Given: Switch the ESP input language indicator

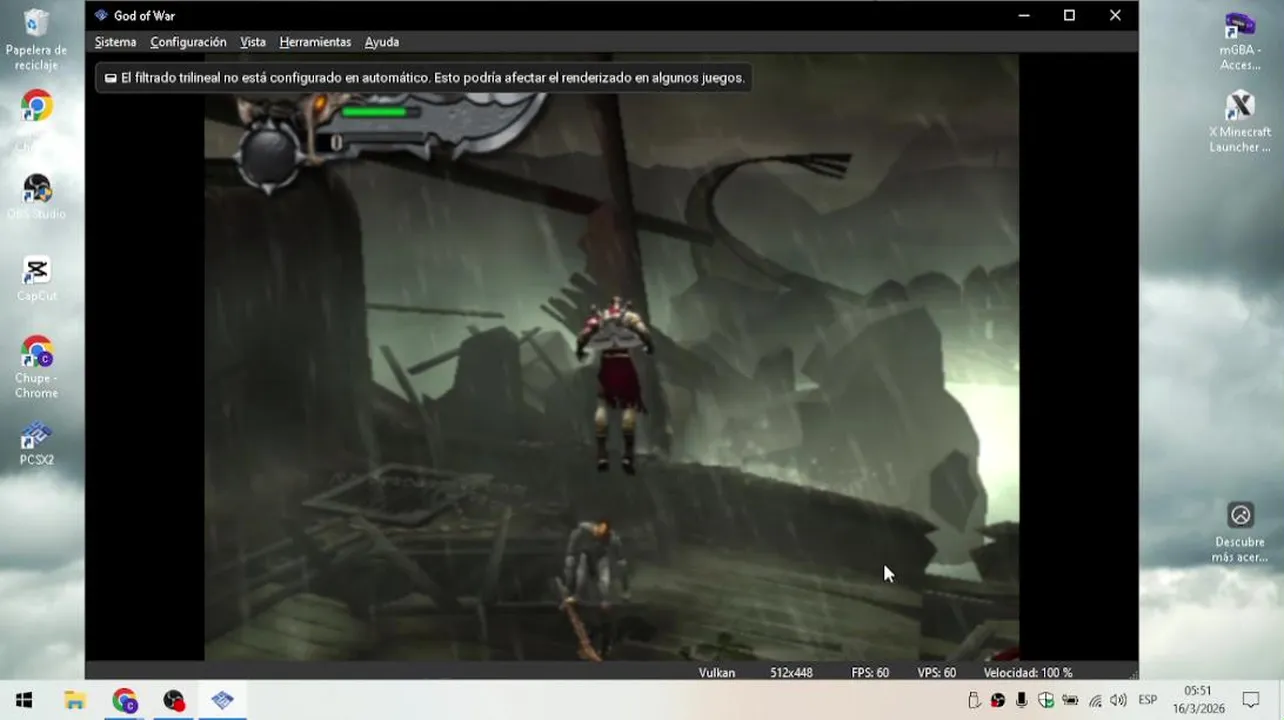Looking at the screenshot, I should point(1148,700).
